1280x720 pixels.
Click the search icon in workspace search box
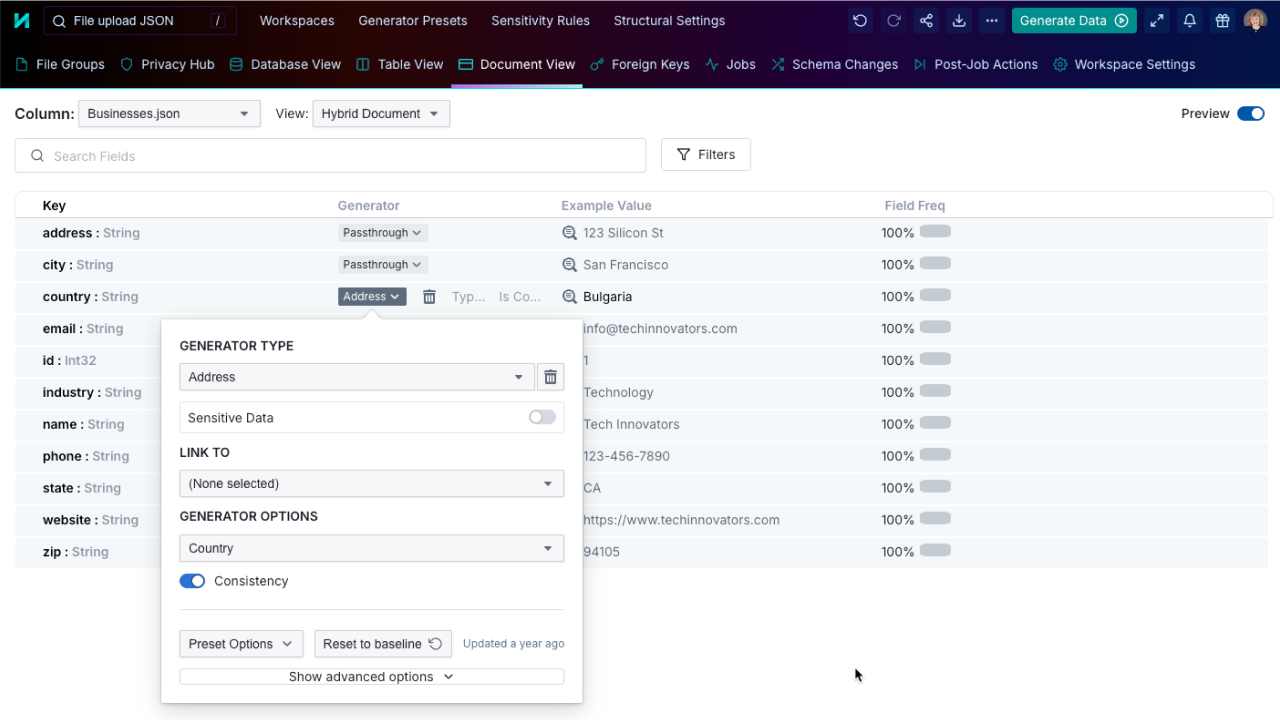[59, 21]
